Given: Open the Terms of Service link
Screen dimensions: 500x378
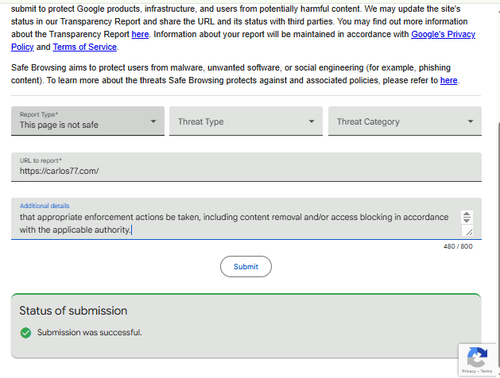Looking at the screenshot, I should [x=85, y=47].
